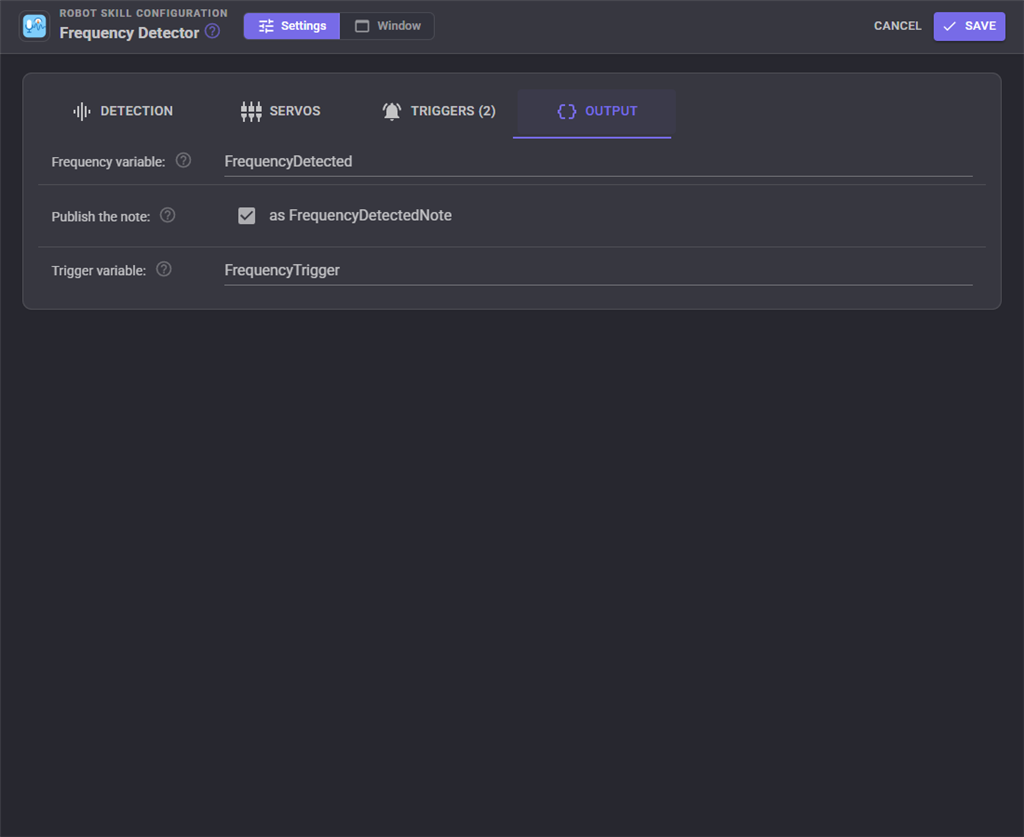Select the Output tab
The image size is (1024, 837).
596,111
